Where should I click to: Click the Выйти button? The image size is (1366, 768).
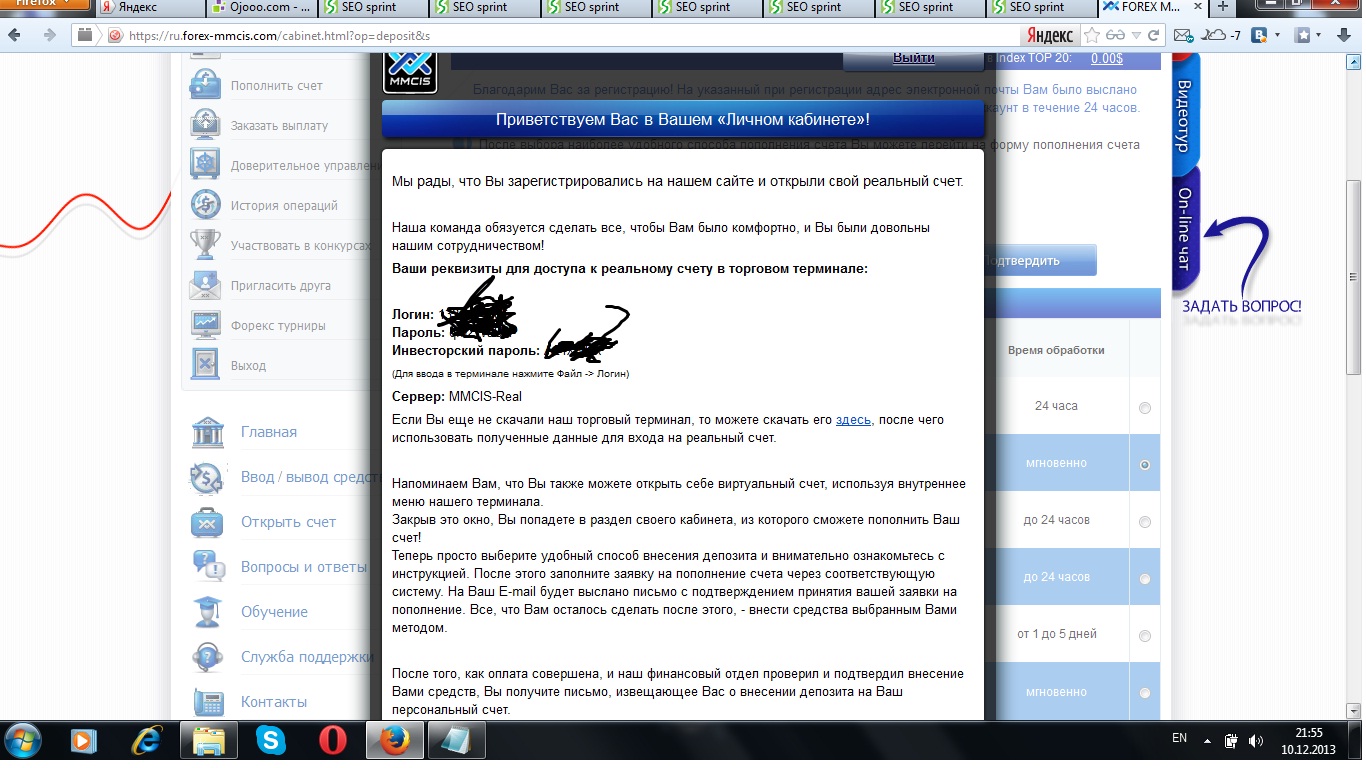914,58
